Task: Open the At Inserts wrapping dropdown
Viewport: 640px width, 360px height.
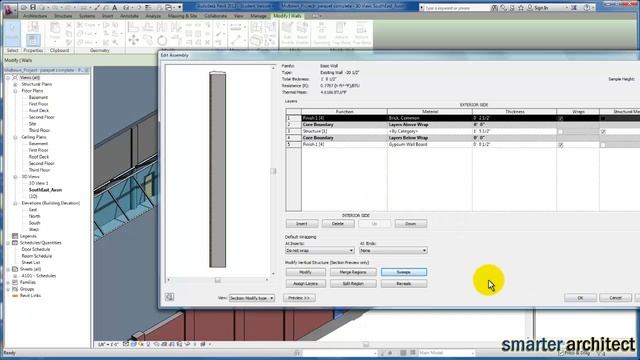Action: pos(320,250)
